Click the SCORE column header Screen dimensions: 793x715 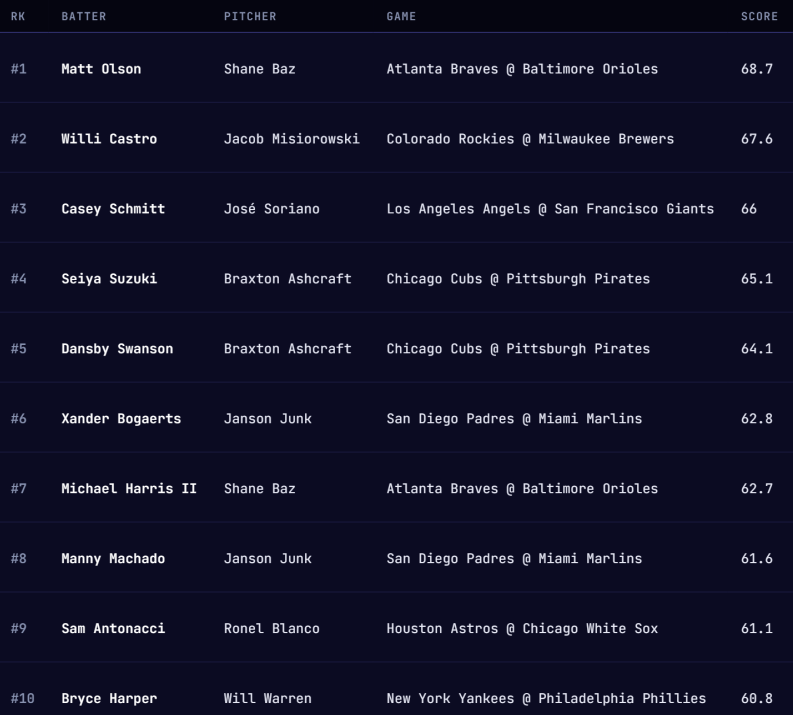click(759, 16)
